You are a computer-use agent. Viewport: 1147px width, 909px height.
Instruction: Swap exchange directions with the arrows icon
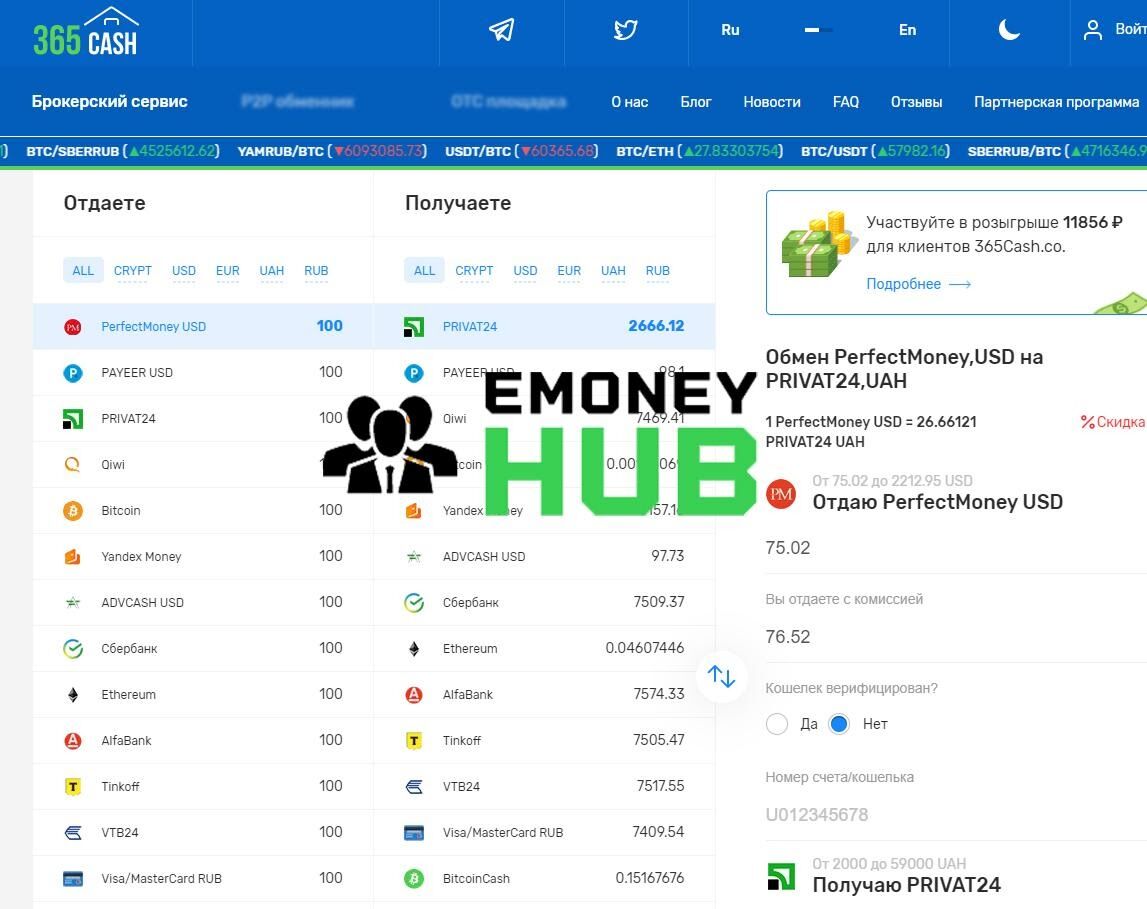[x=721, y=676]
